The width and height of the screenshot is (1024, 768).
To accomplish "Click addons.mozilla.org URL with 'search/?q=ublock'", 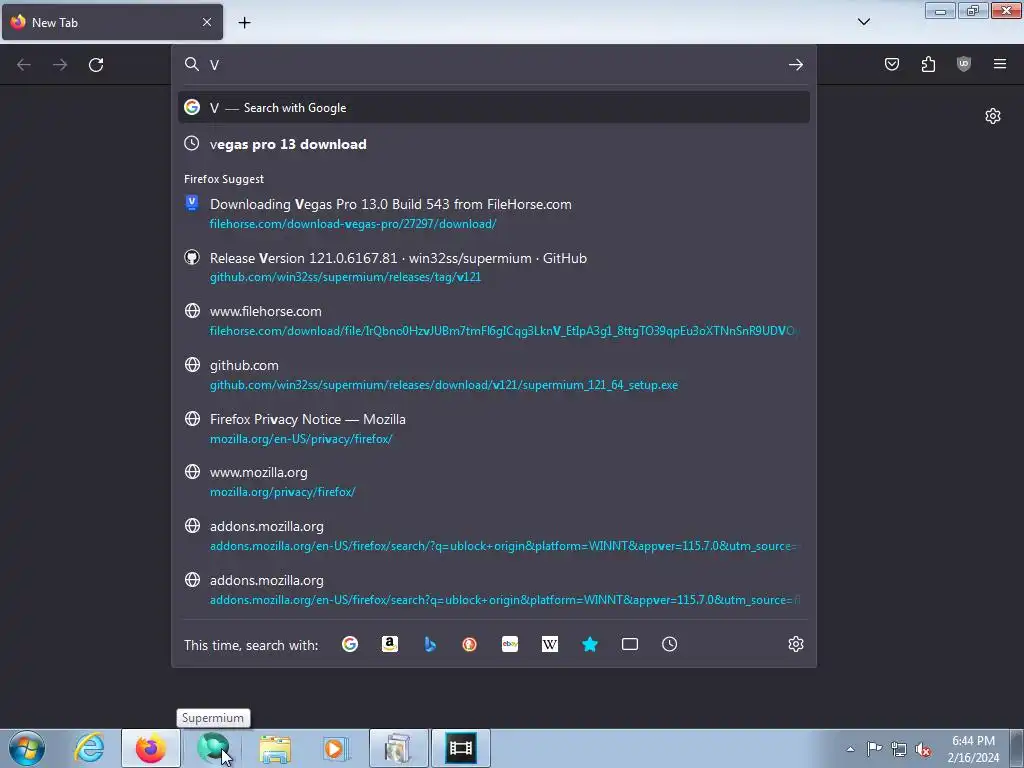I will click(503, 546).
